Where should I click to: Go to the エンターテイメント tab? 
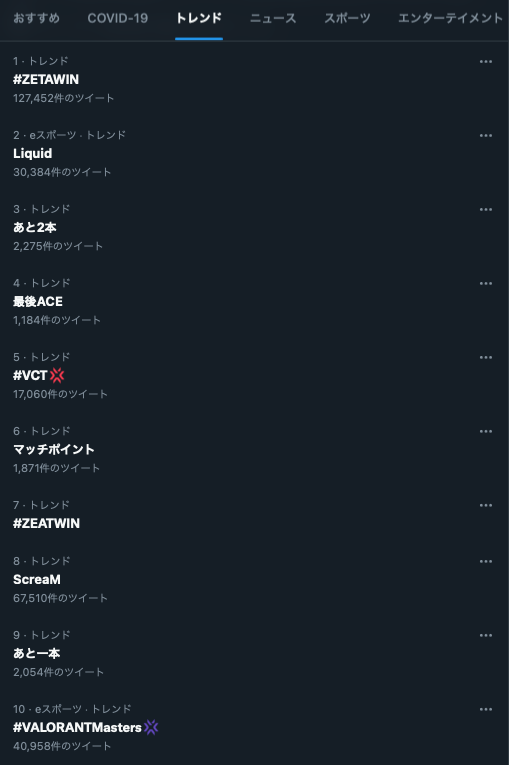[450, 19]
